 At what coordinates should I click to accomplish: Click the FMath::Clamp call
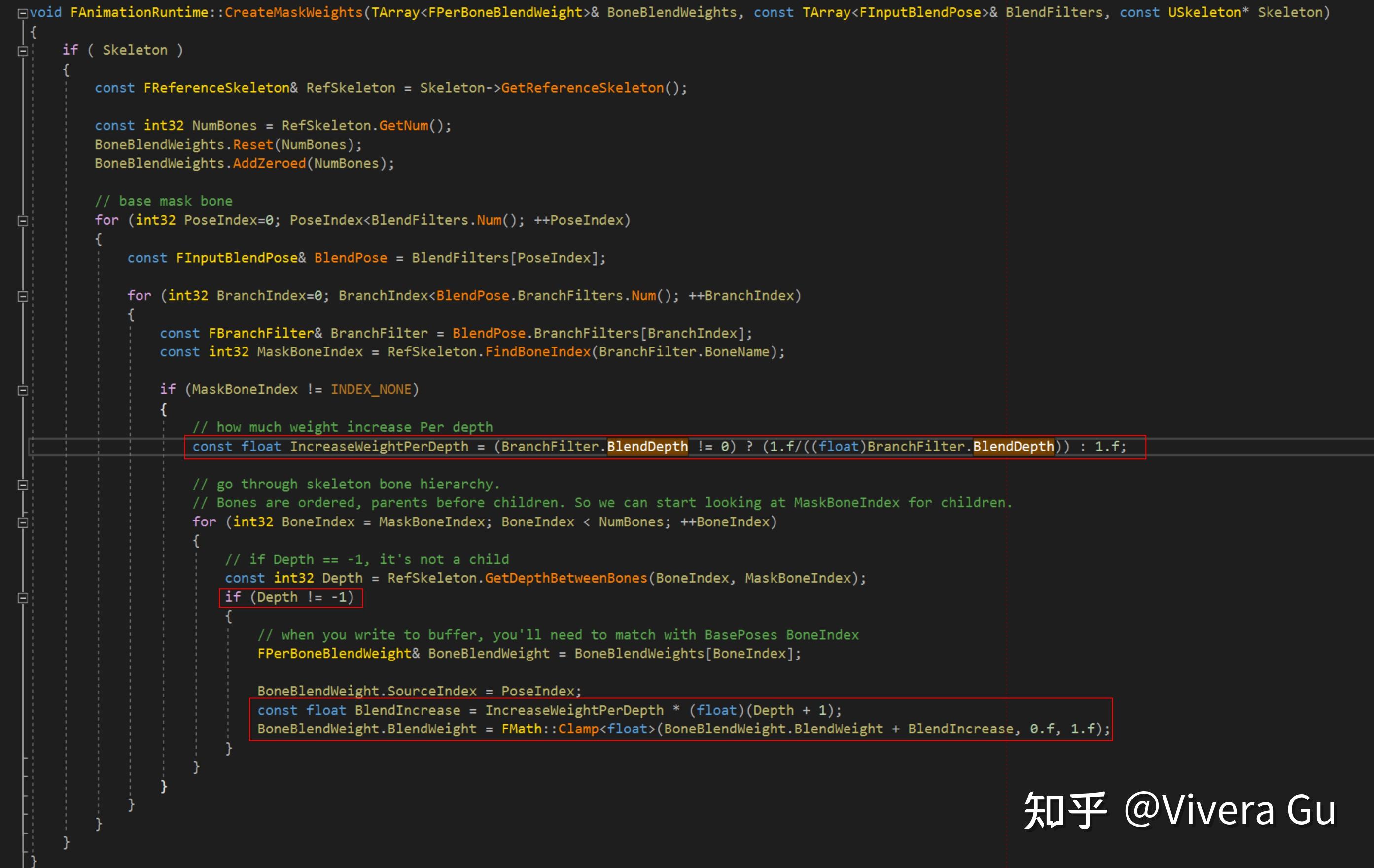(551, 729)
